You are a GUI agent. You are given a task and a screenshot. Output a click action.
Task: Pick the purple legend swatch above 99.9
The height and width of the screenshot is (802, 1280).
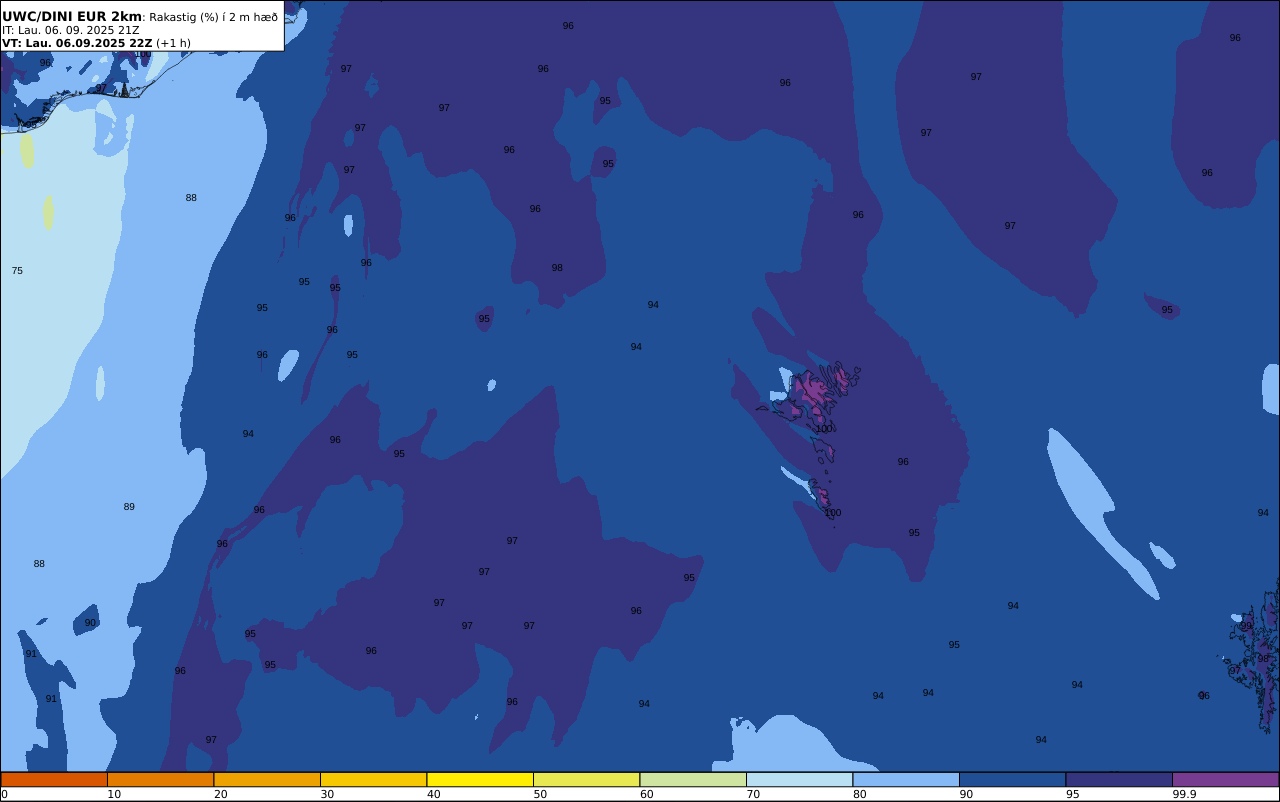click(x=1225, y=779)
